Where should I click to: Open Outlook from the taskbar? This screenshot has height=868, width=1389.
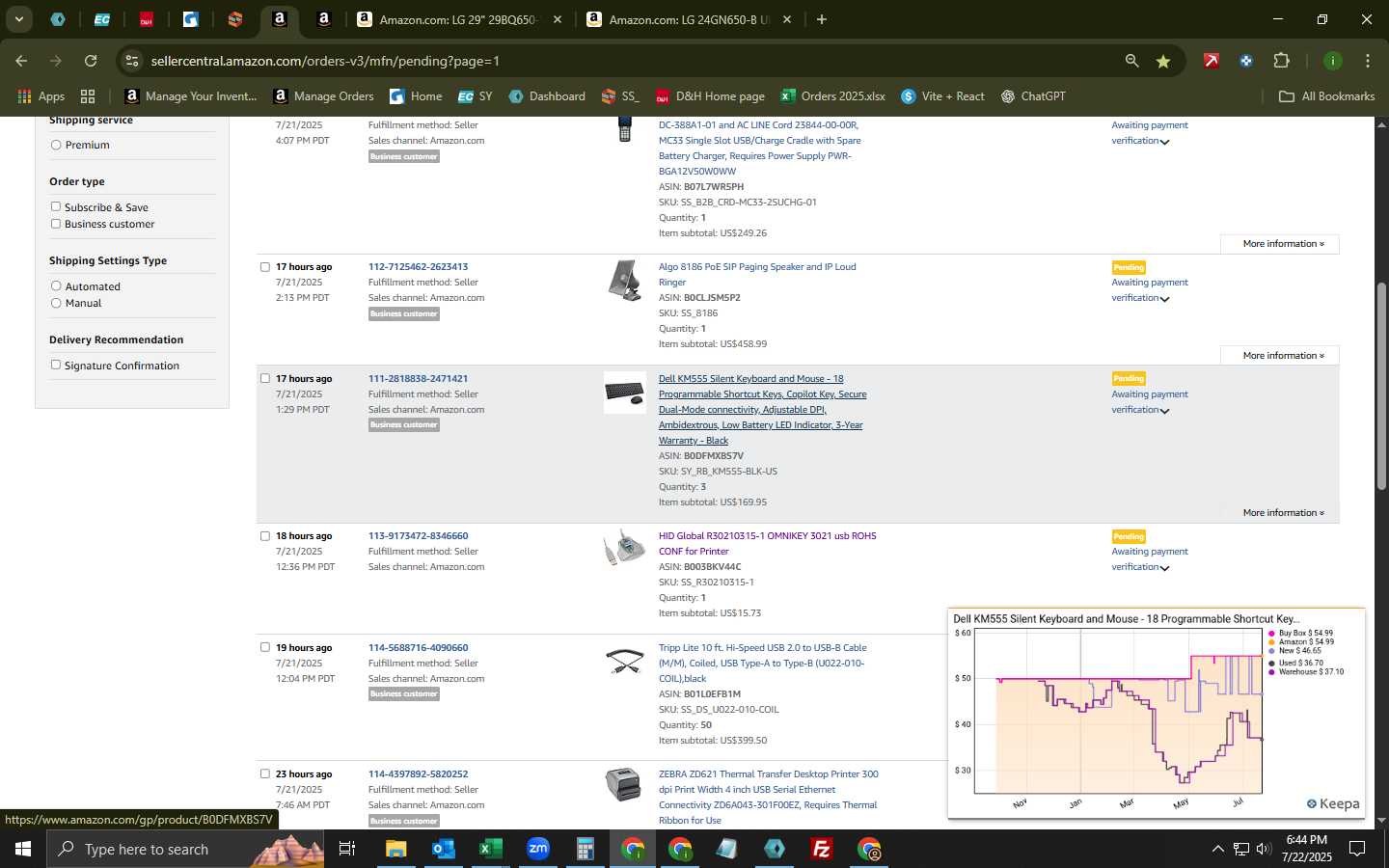point(443,849)
